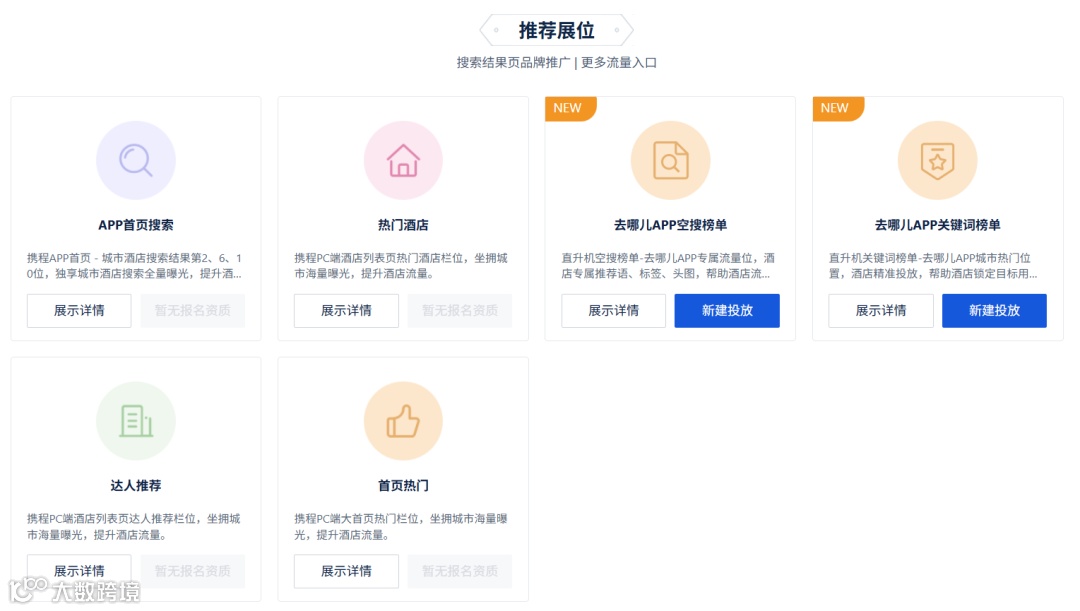This screenshot has width=1080, height=611.
Task: Click the 去哪儿APP关键词榜单 star badge icon
Action: click(x=937, y=160)
